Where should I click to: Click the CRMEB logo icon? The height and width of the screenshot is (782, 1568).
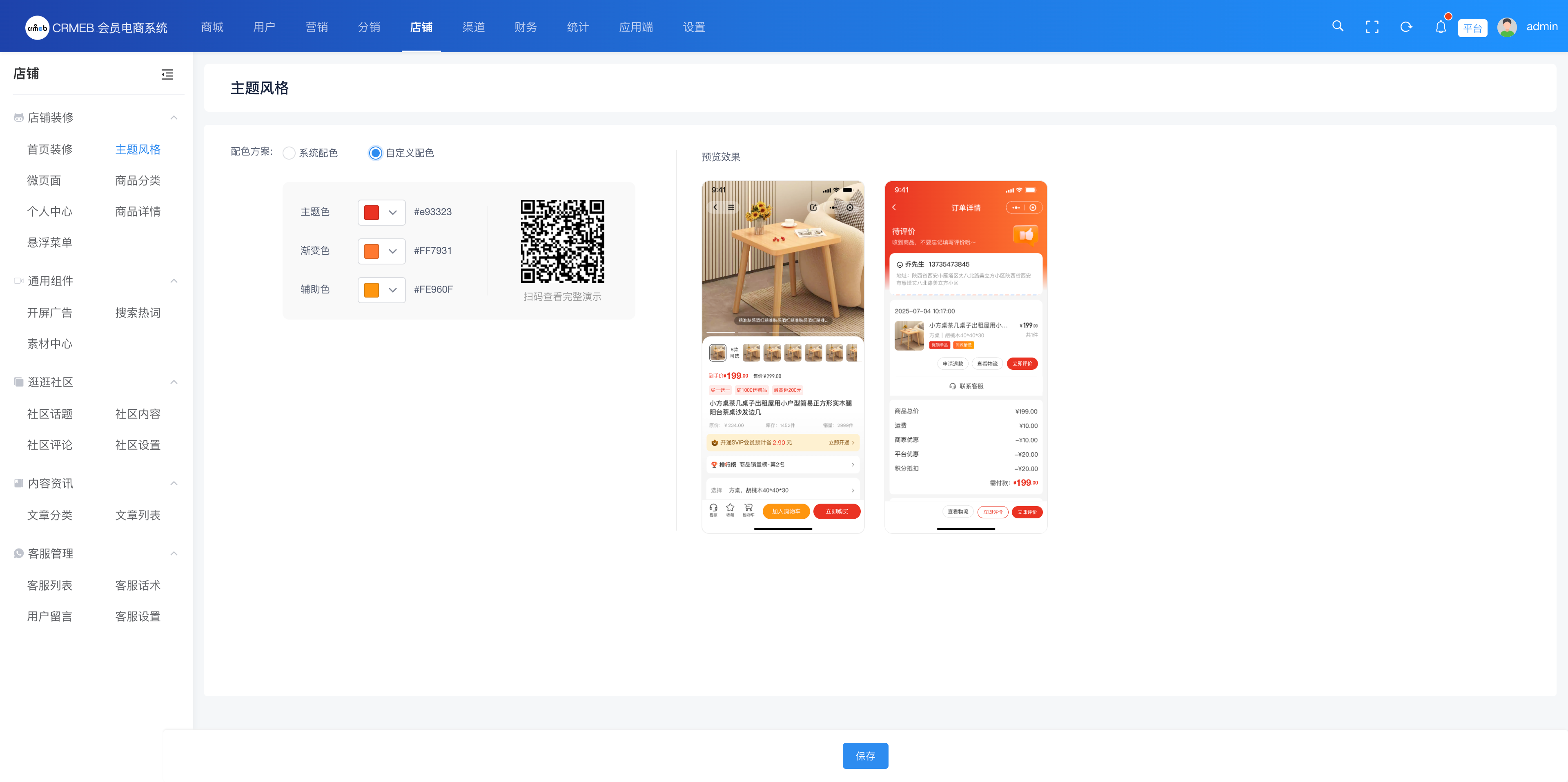(x=37, y=27)
